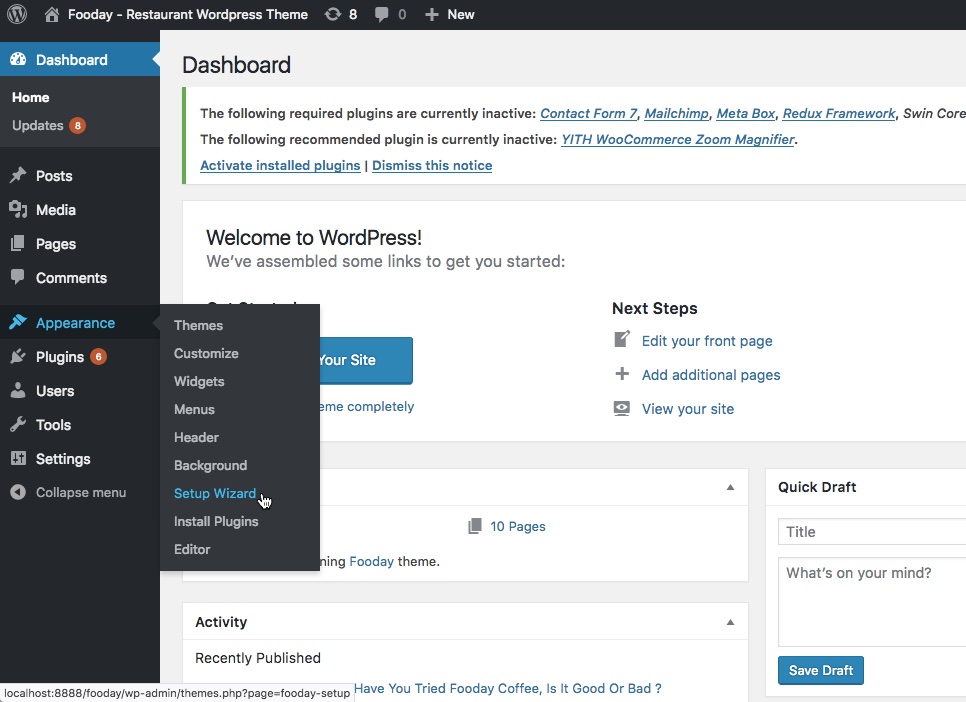The height and width of the screenshot is (702, 966).
Task: Open the Settings menu label
Action: (x=63, y=459)
